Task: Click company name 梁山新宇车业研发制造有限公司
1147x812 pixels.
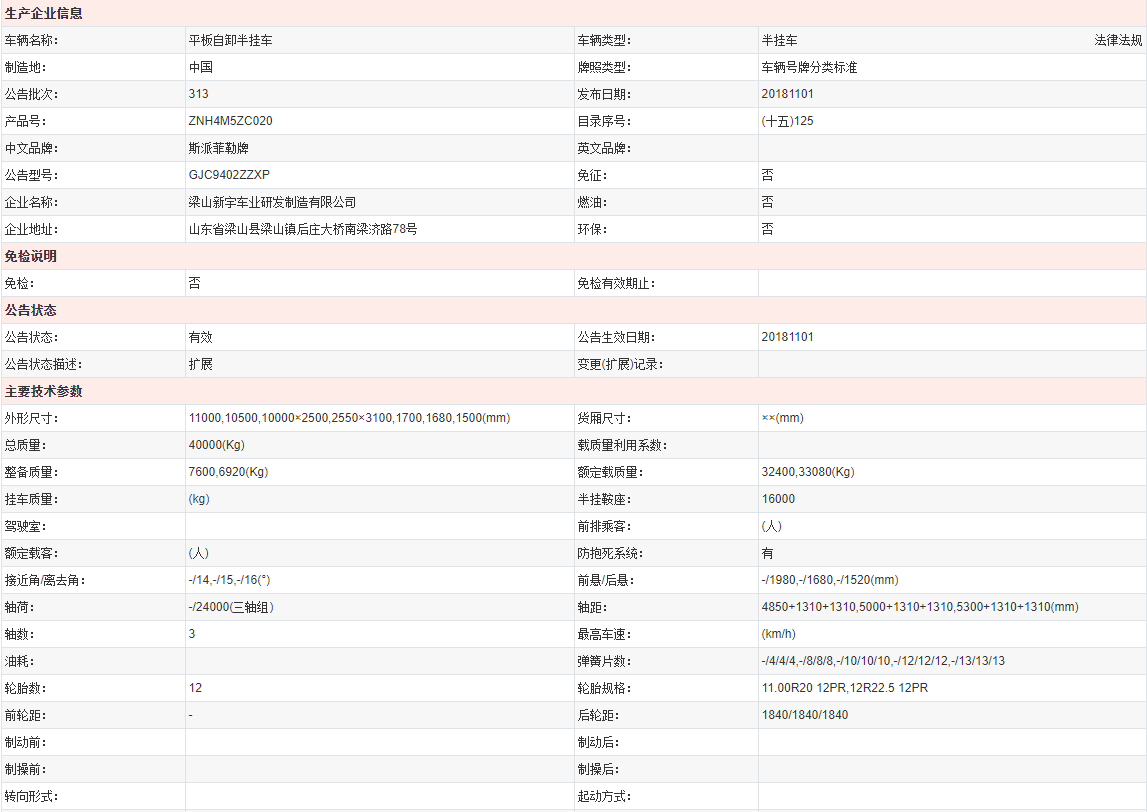Action: tap(272, 202)
